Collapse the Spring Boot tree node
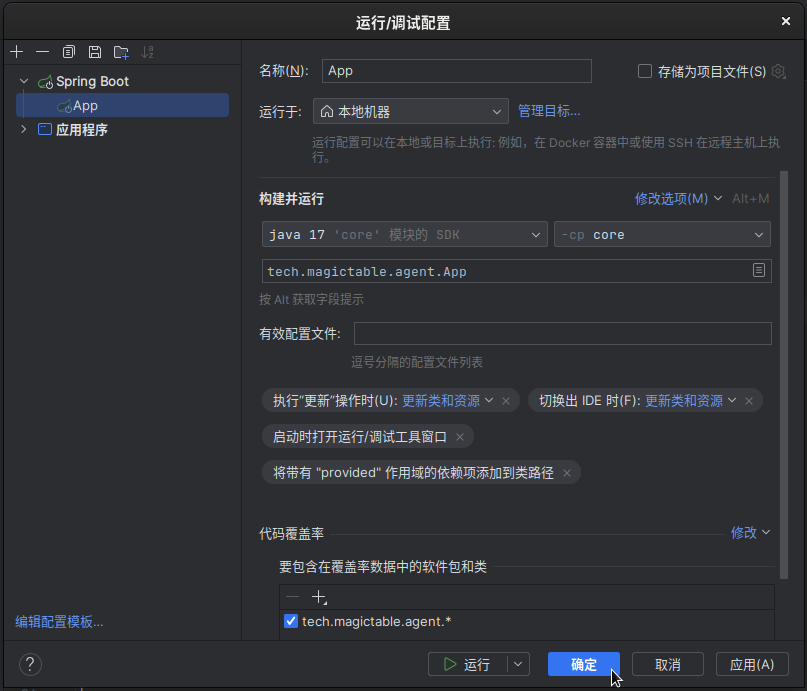Viewport: 807px width, 691px height. point(24,81)
